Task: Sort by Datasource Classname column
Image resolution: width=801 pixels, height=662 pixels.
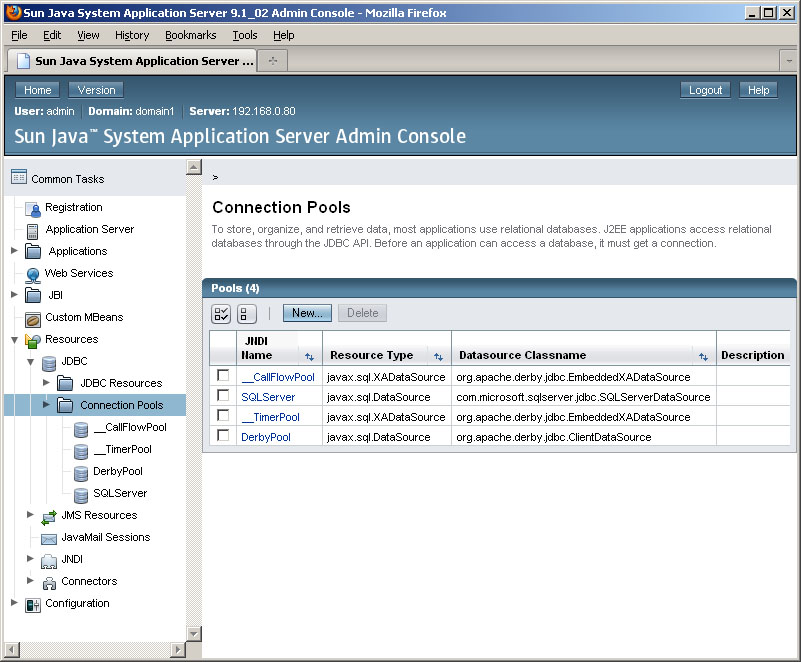Action: coord(703,357)
